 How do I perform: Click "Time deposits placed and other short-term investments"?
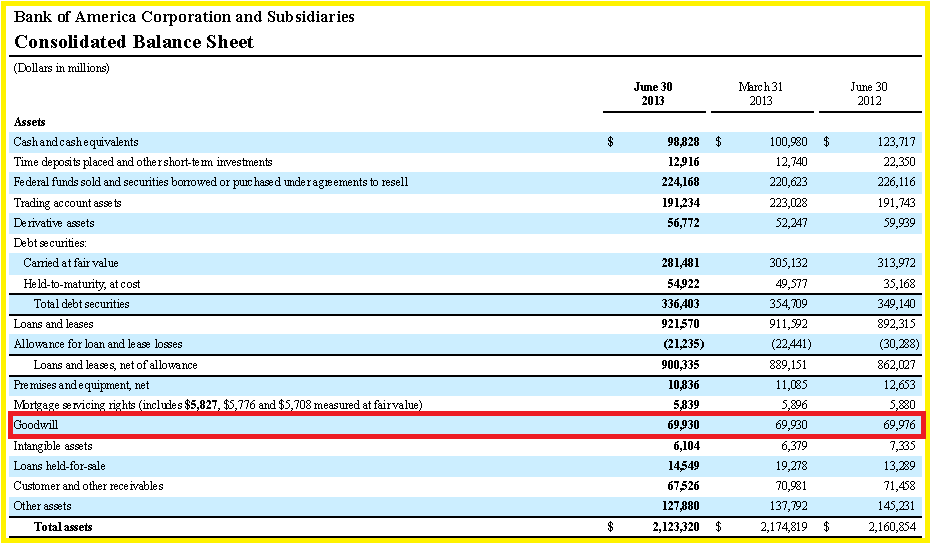click(x=143, y=162)
